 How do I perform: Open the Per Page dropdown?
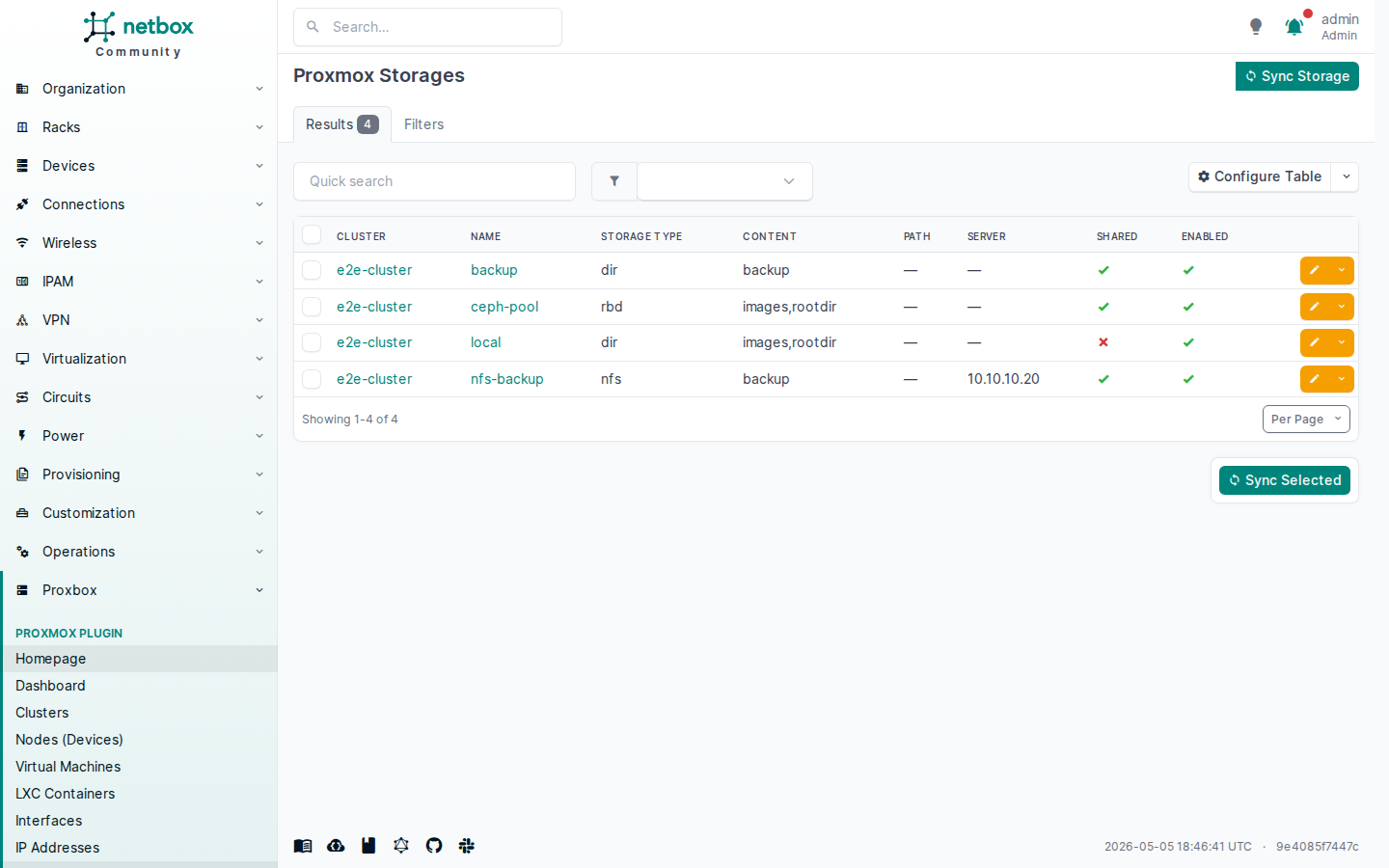pyautogui.click(x=1306, y=420)
